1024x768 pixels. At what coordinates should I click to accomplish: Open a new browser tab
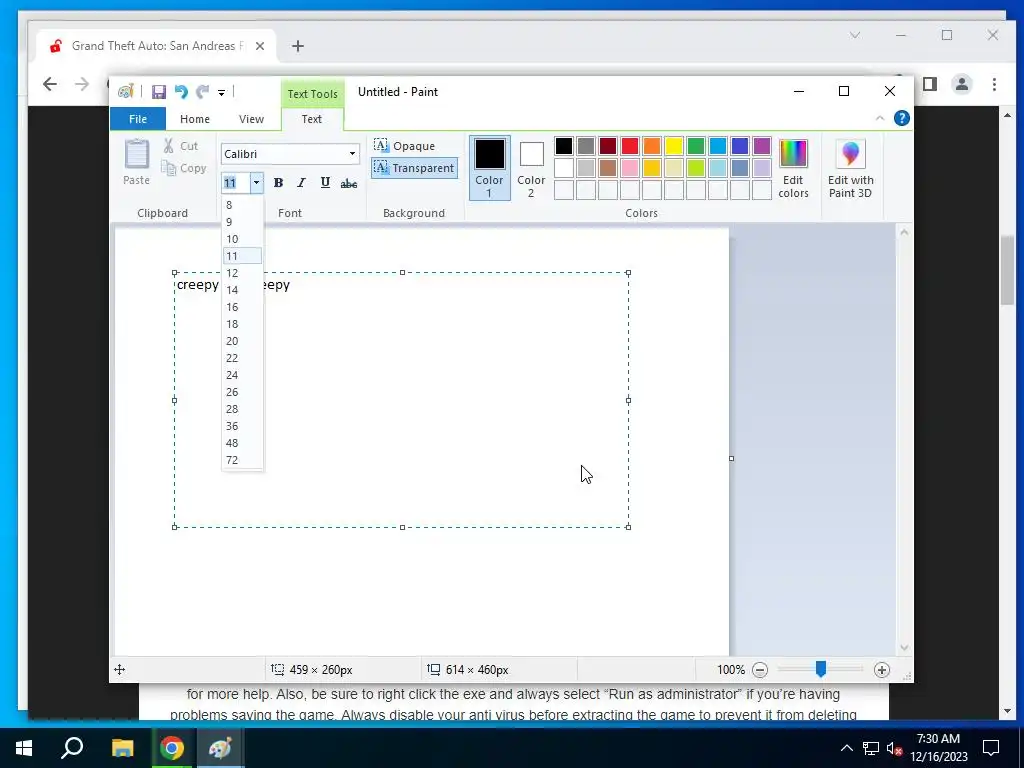(x=298, y=46)
